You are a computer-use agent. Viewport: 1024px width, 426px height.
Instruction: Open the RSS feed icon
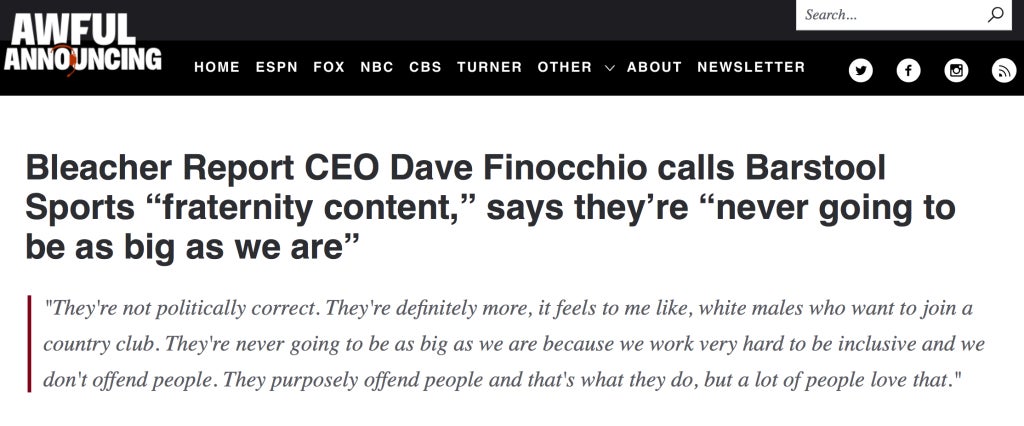pyautogui.click(x=1004, y=70)
